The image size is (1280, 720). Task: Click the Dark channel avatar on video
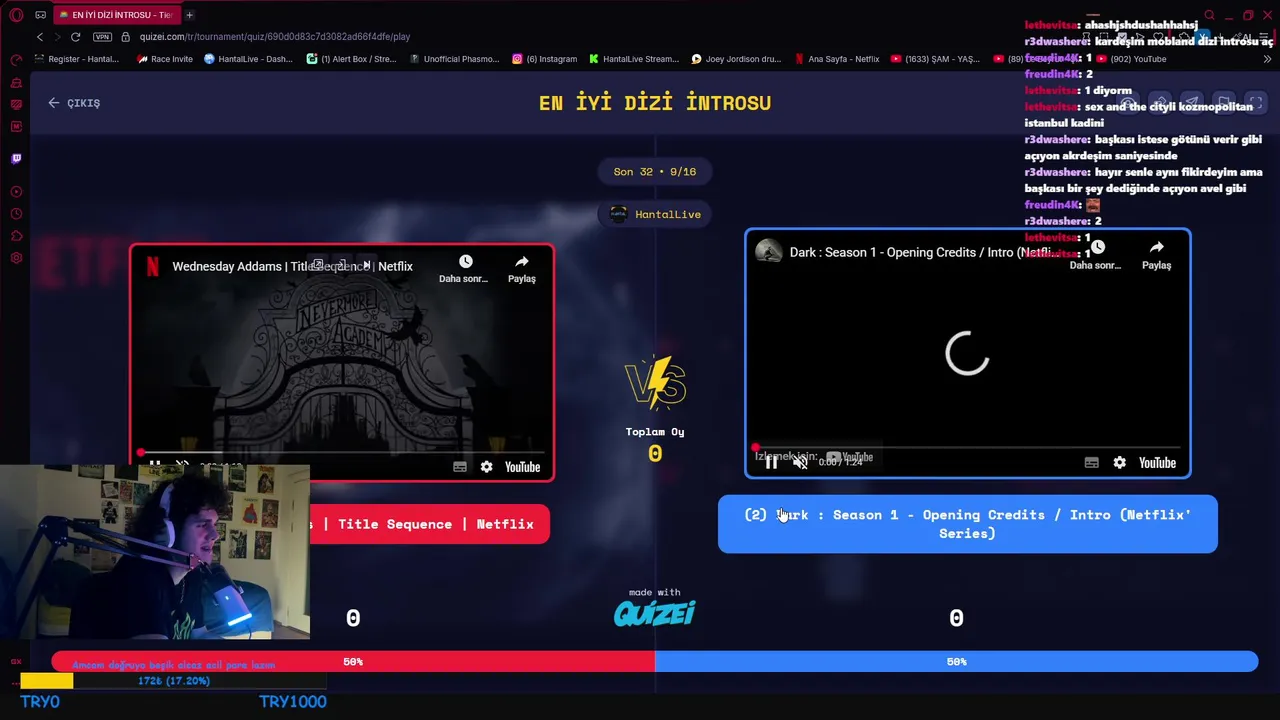[x=768, y=252]
